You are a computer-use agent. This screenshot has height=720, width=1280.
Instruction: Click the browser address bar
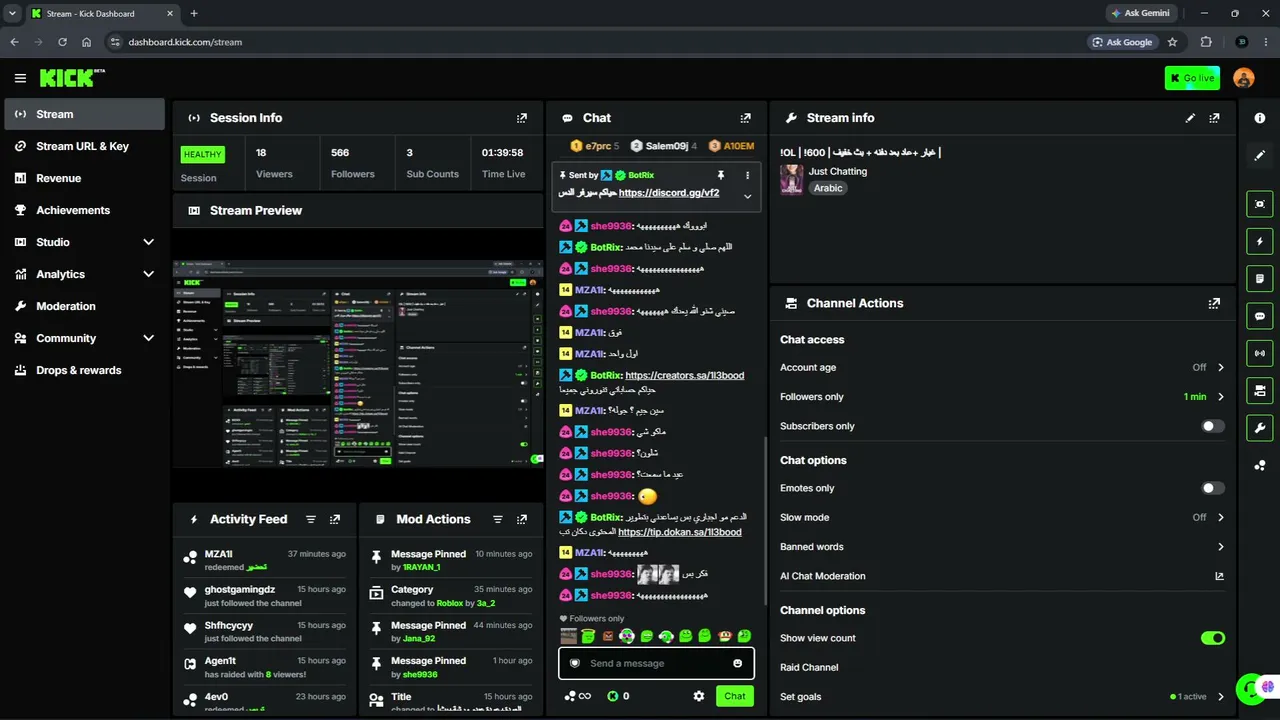point(590,42)
